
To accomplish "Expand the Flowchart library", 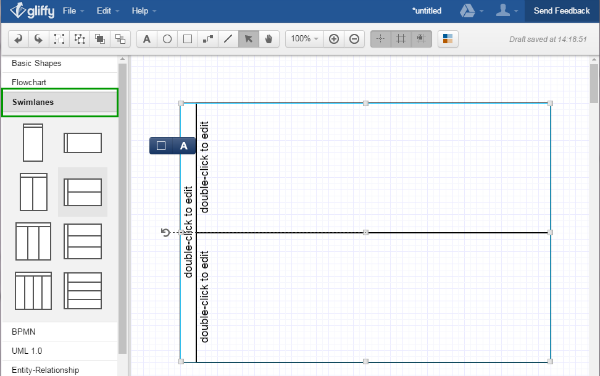I will click(60, 82).
